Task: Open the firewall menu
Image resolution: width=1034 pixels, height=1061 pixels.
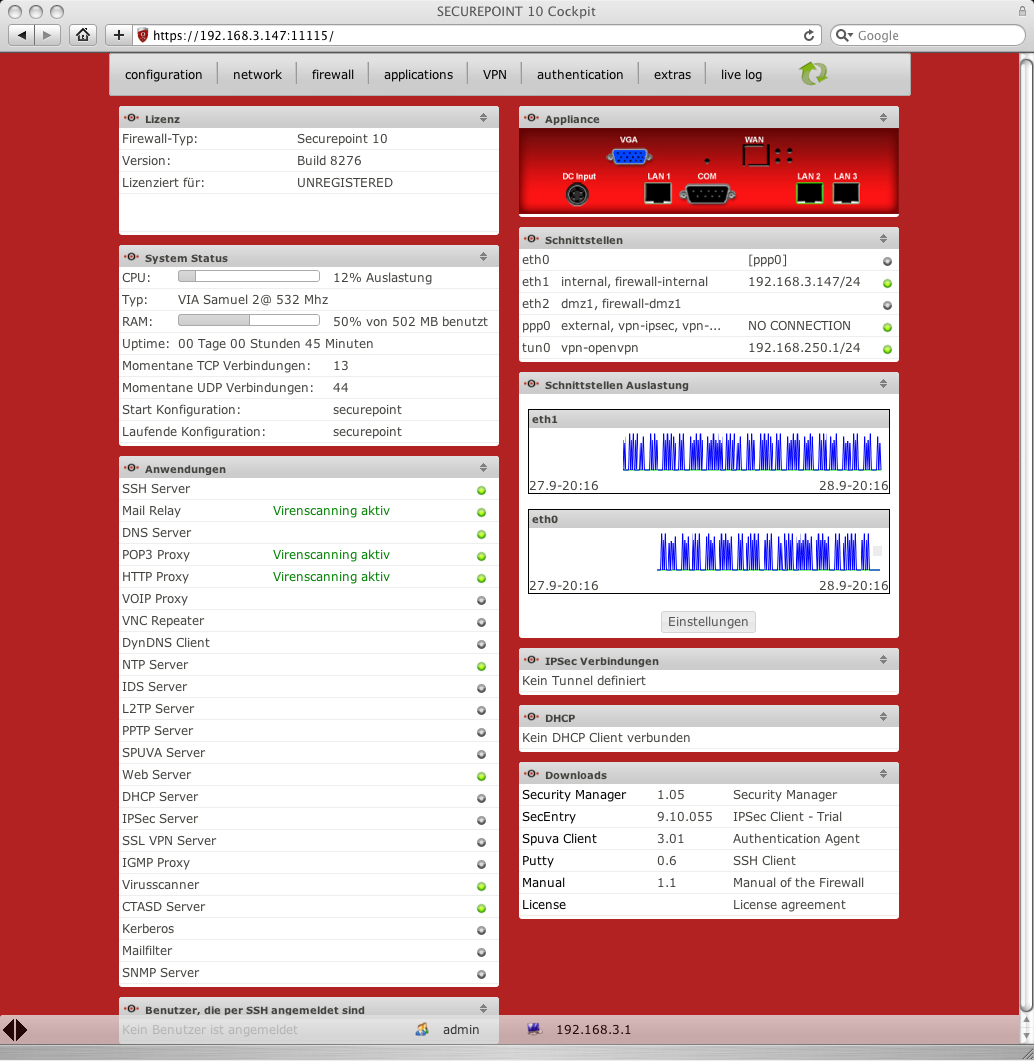Action: pyautogui.click(x=332, y=74)
